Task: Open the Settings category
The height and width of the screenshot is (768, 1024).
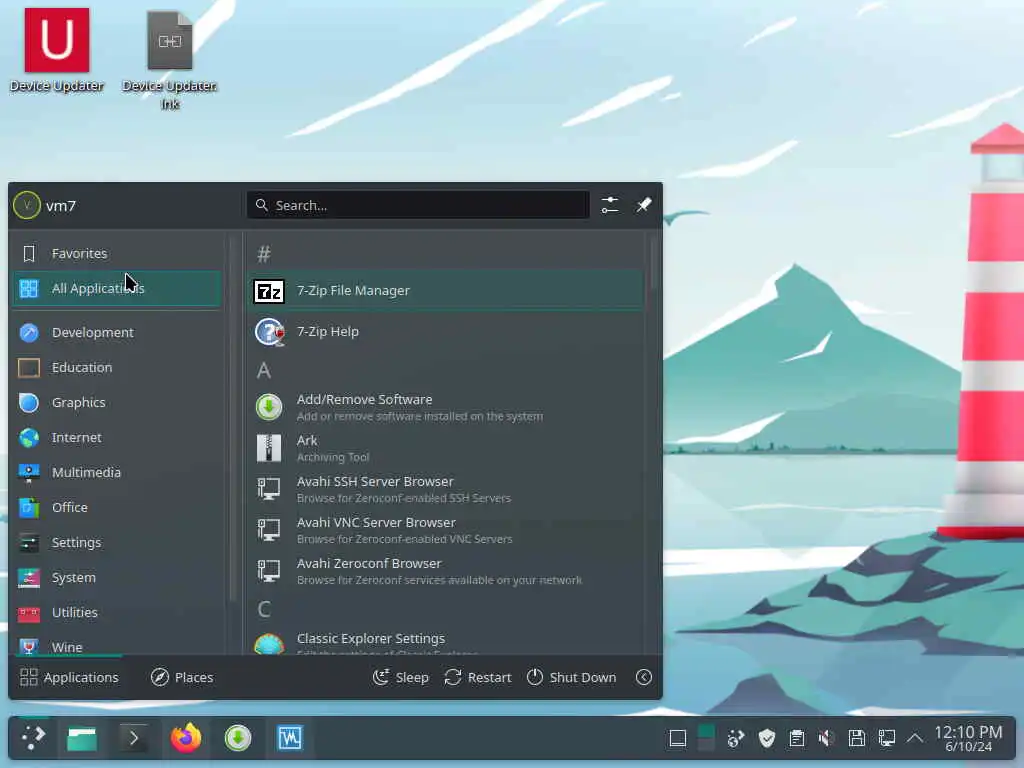Action: click(x=117, y=543)
